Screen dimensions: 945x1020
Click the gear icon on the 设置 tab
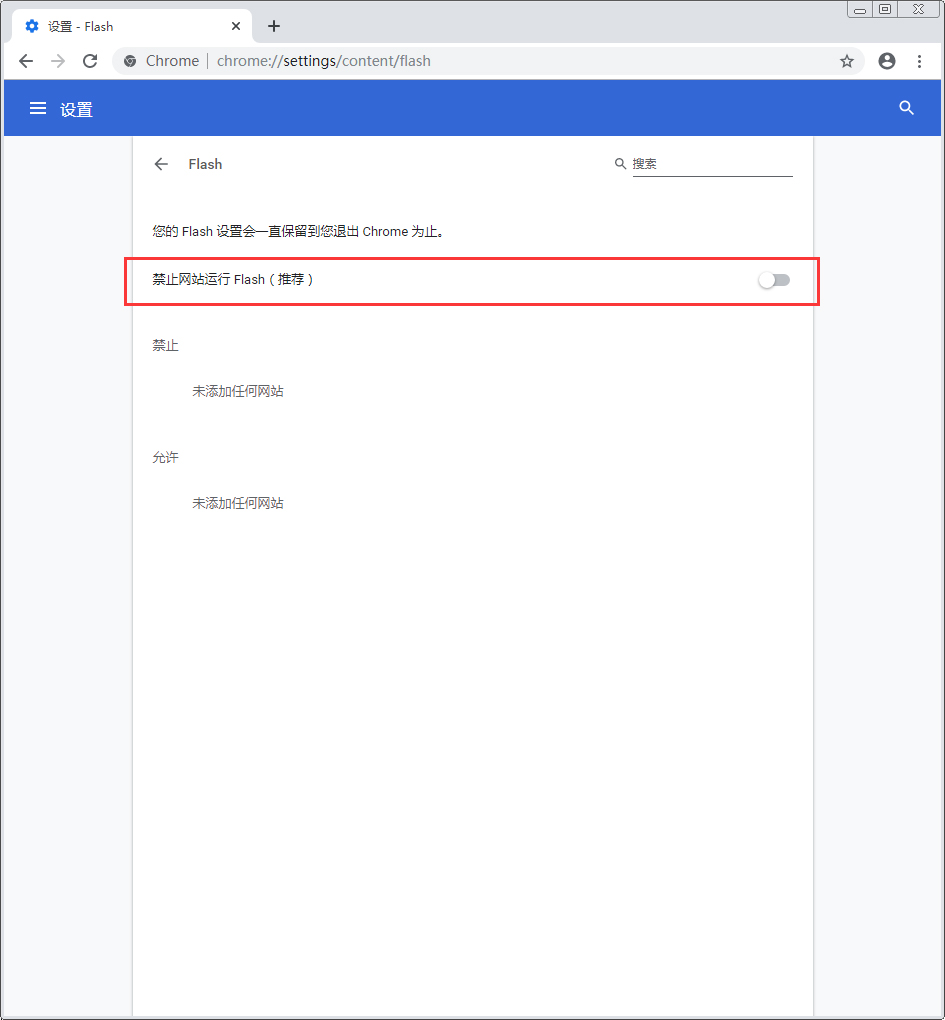point(33,26)
